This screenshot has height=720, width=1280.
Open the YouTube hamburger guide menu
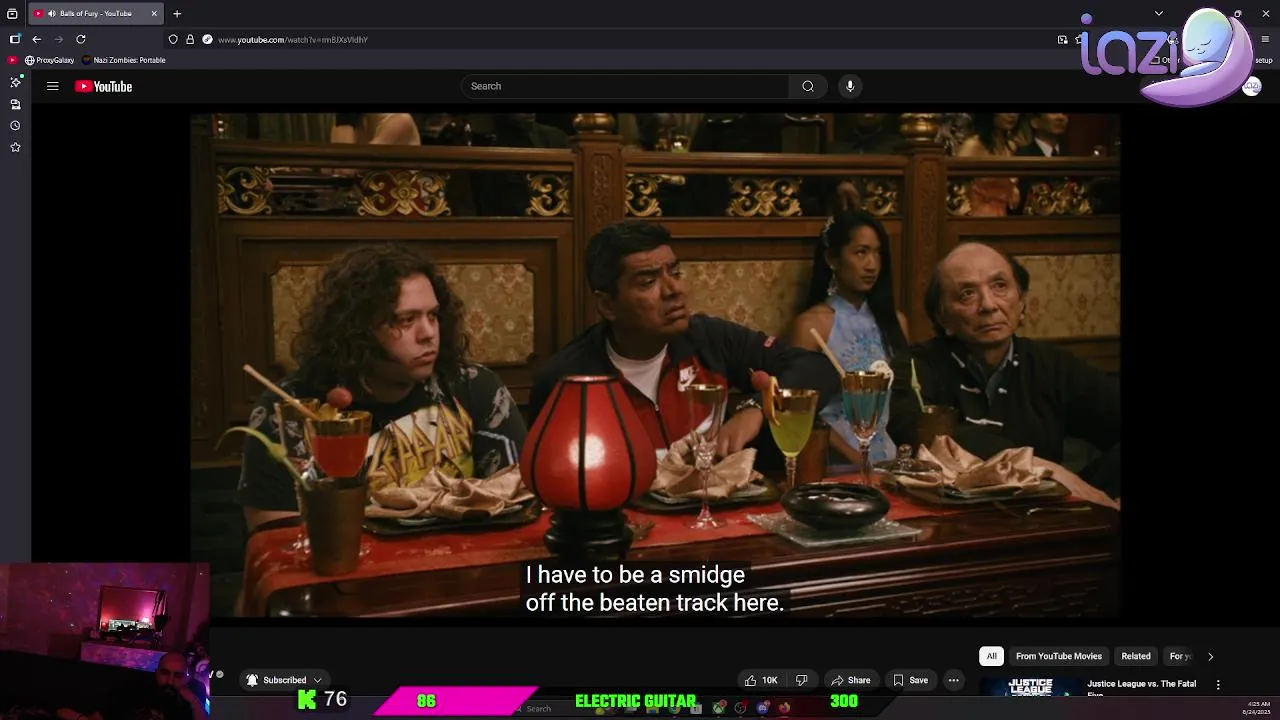tap(53, 86)
